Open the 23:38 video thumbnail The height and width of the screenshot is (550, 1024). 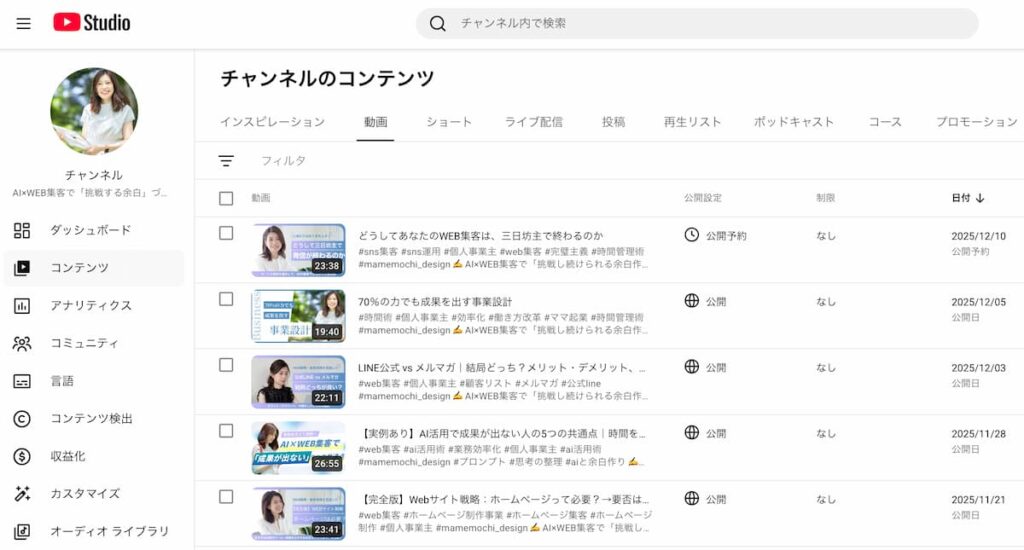(x=298, y=250)
